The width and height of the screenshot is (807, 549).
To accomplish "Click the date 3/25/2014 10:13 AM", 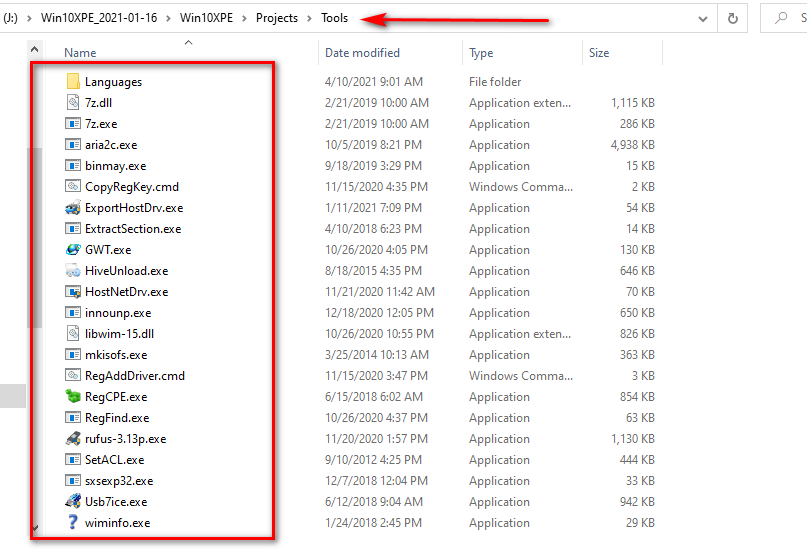I will click(377, 355).
